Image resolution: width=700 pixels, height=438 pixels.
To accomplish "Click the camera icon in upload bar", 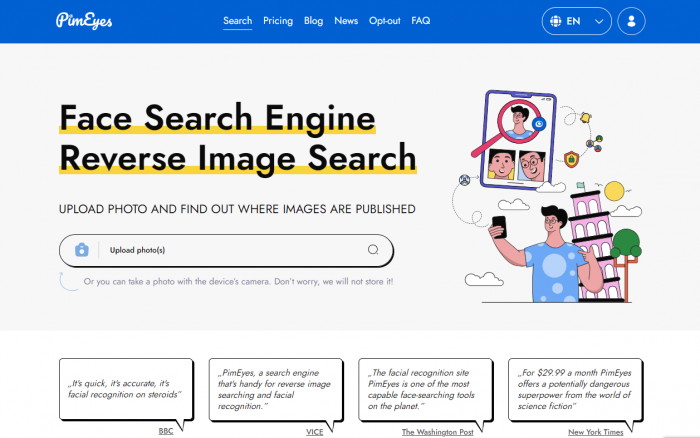I will (82, 250).
